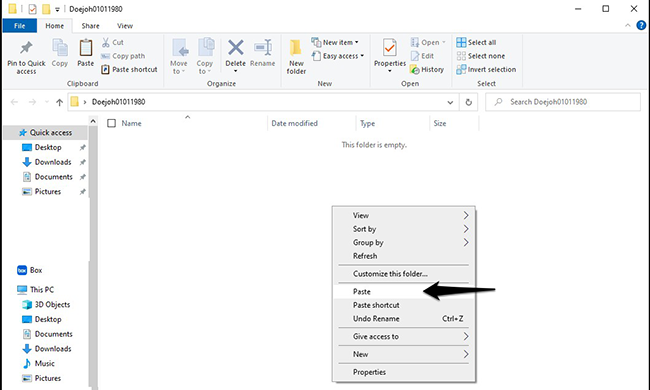
Task: Open the Properties icon in ribbon
Action: pyautogui.click(x=390, y=48)
